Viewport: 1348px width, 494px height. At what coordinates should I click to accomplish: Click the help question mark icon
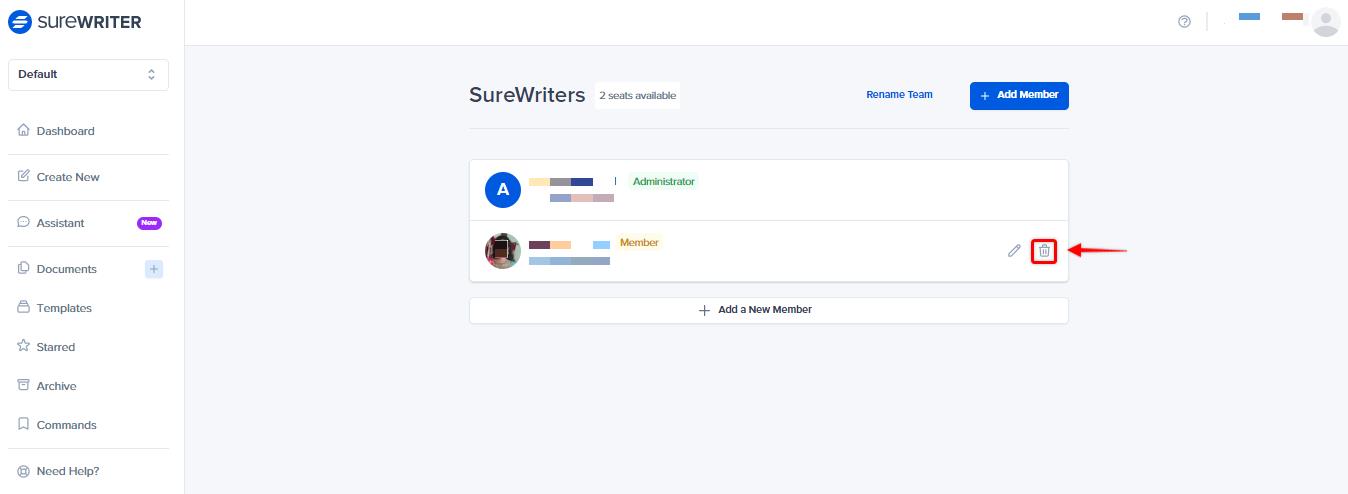1185,22
